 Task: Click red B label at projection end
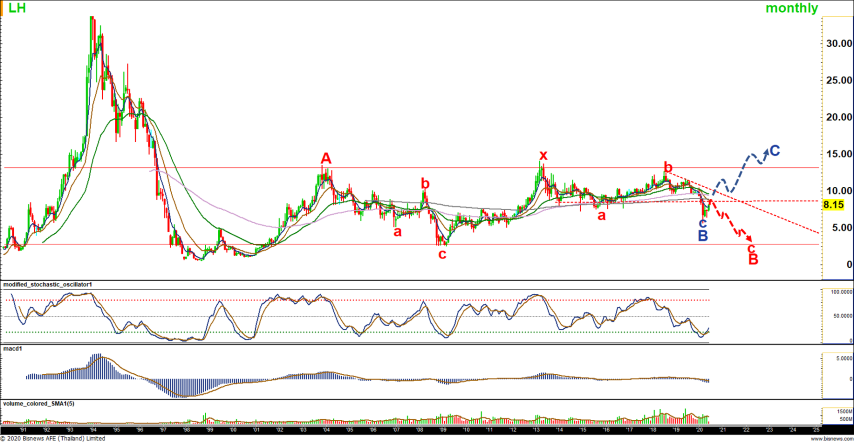click(753, 260)
